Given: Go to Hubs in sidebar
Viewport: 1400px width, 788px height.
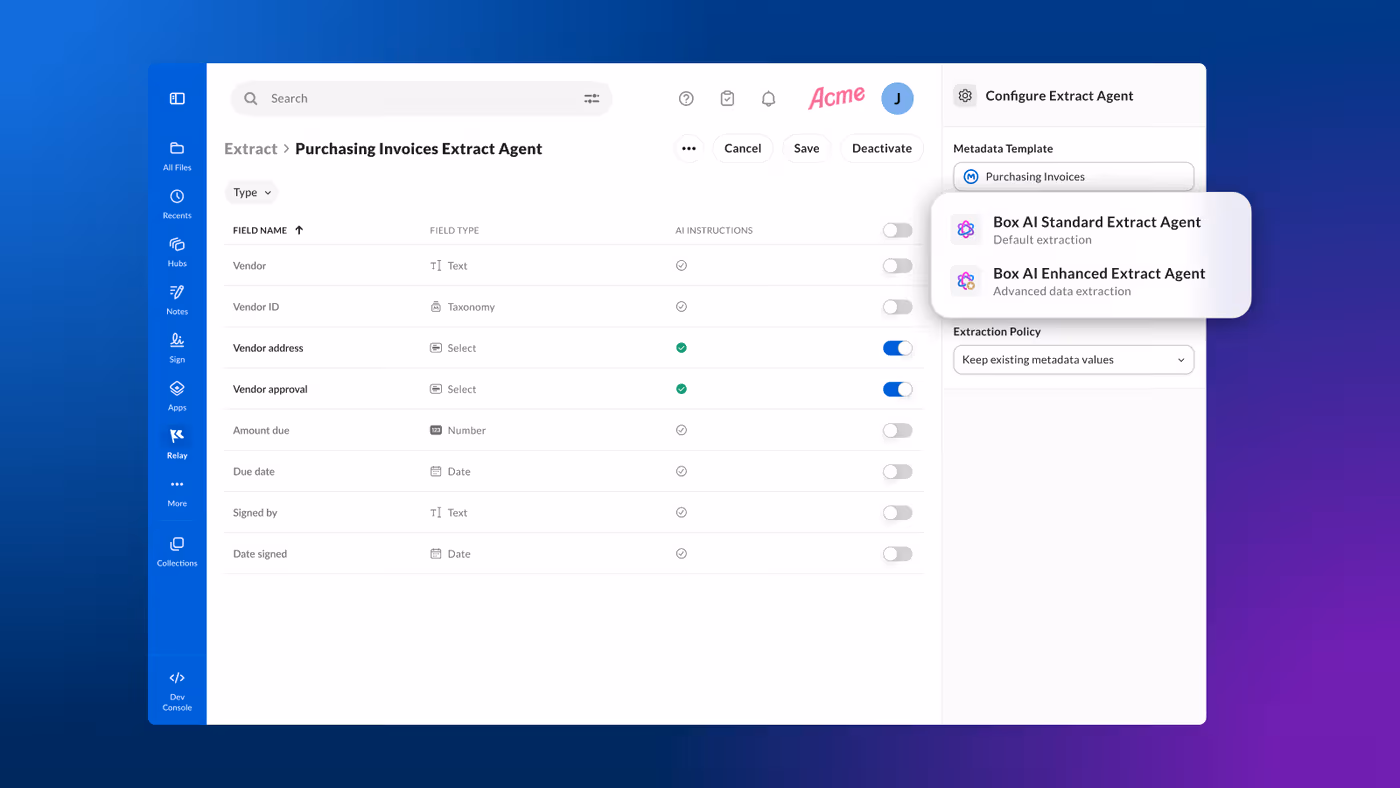Looking at the screenshot, I should 177,251.
